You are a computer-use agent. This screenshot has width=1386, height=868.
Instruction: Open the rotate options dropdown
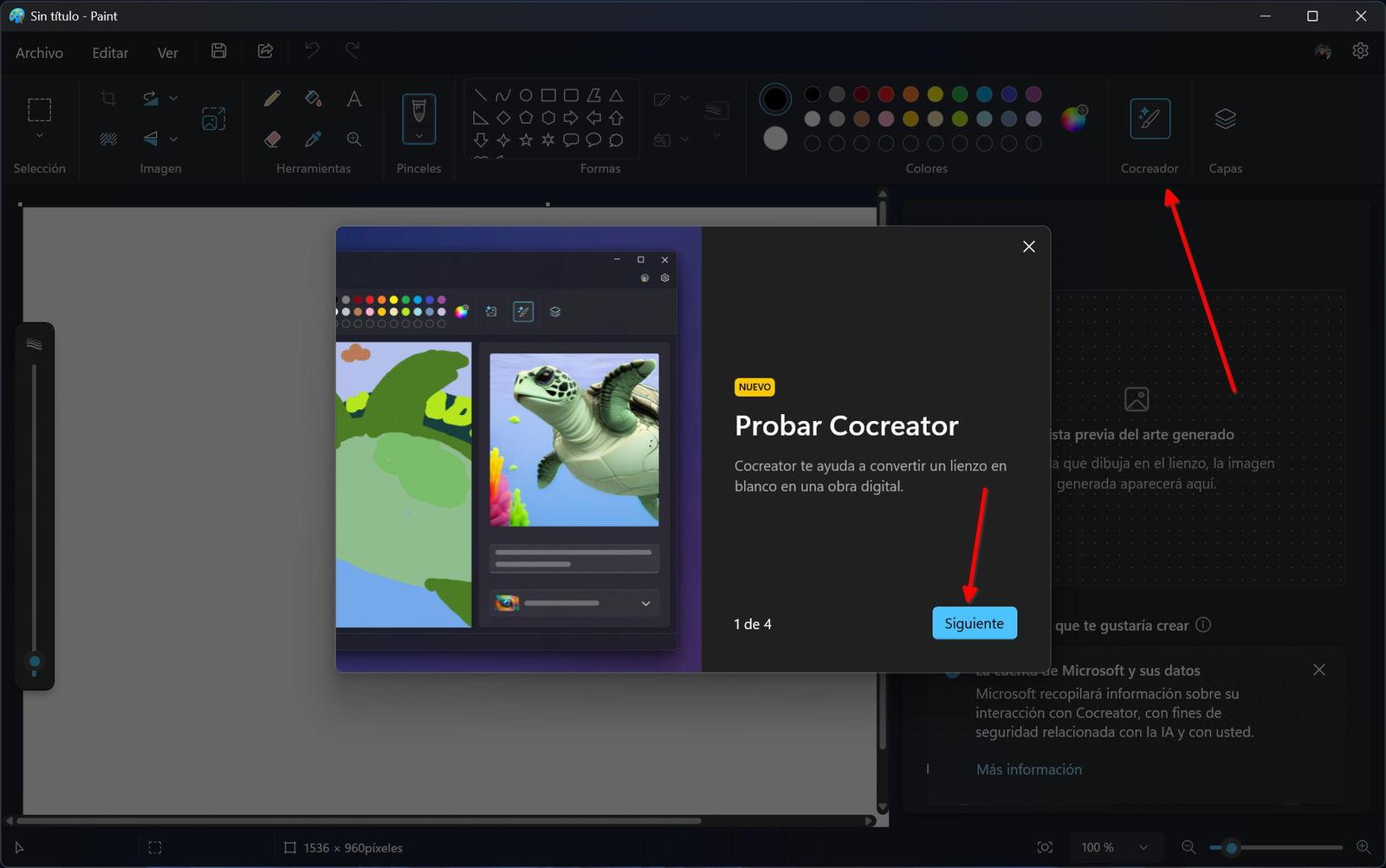tap(172, 98)
